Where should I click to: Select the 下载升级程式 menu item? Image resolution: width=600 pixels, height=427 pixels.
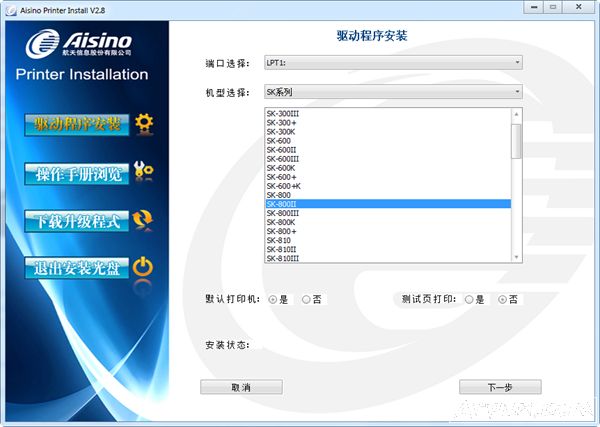pos(77,221)
